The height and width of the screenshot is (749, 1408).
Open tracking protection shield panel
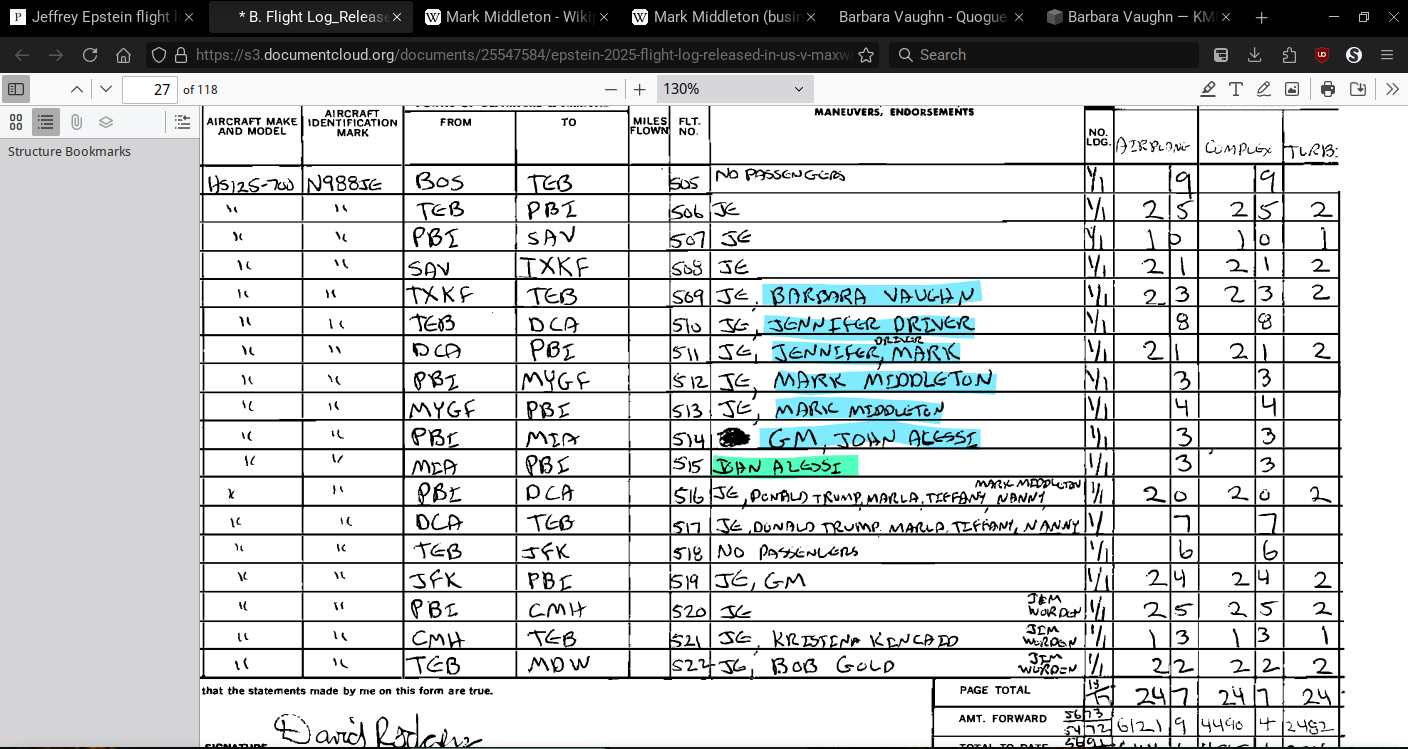159,55
